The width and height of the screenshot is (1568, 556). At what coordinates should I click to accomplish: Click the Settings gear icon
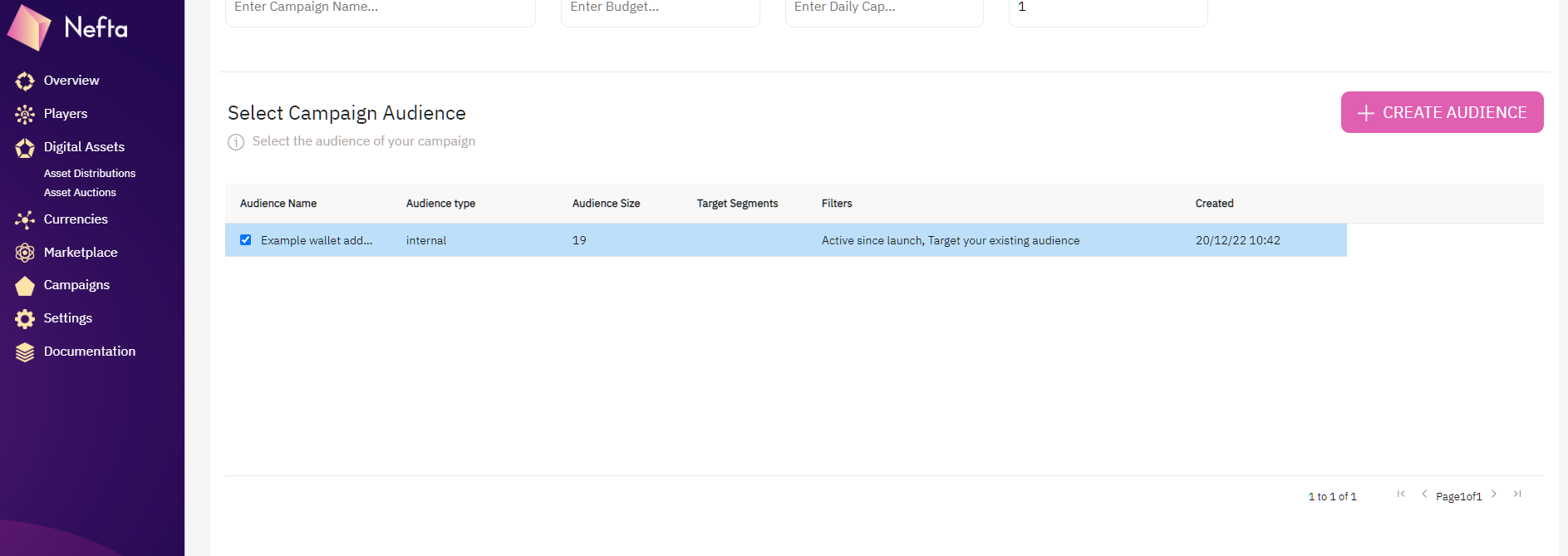(25, 318)
